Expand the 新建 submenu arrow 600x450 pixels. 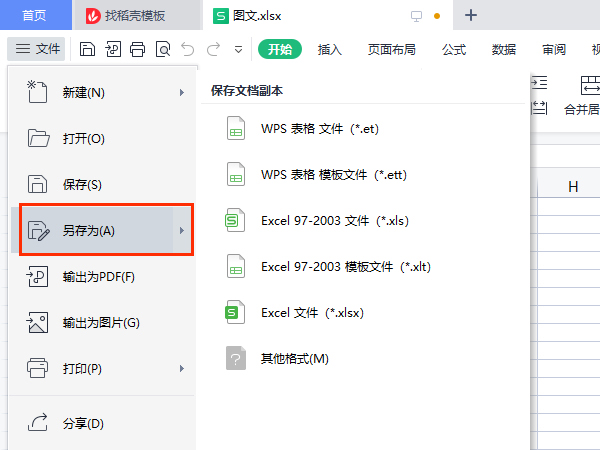coord(182,93)
